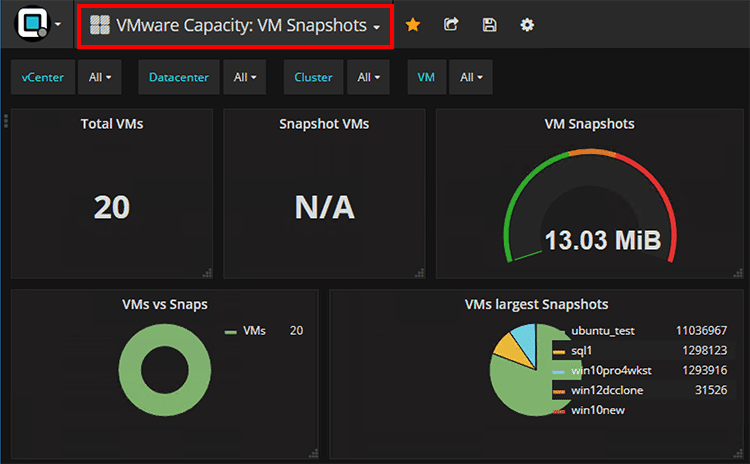Star this dashboard as favorite
Viewport: 750px width, 464px height.
(413, 24)
